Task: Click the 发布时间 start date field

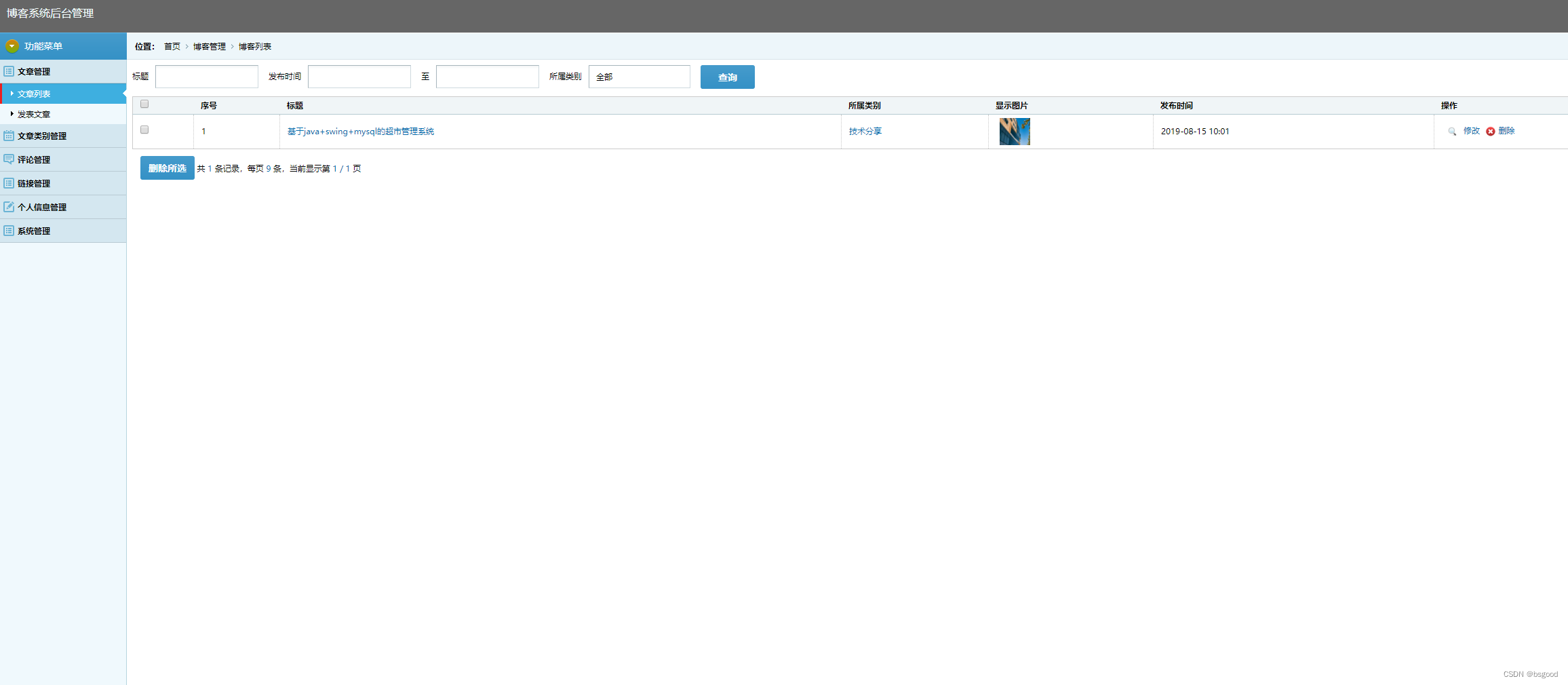Action: pyautogui.click(x=359, y=77)
